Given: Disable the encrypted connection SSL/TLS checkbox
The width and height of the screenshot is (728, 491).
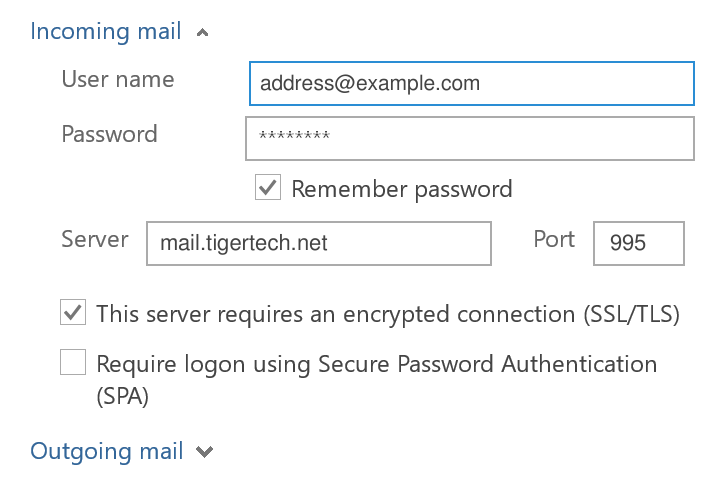Looking at the screenshot, I should (x=73, y=313).
